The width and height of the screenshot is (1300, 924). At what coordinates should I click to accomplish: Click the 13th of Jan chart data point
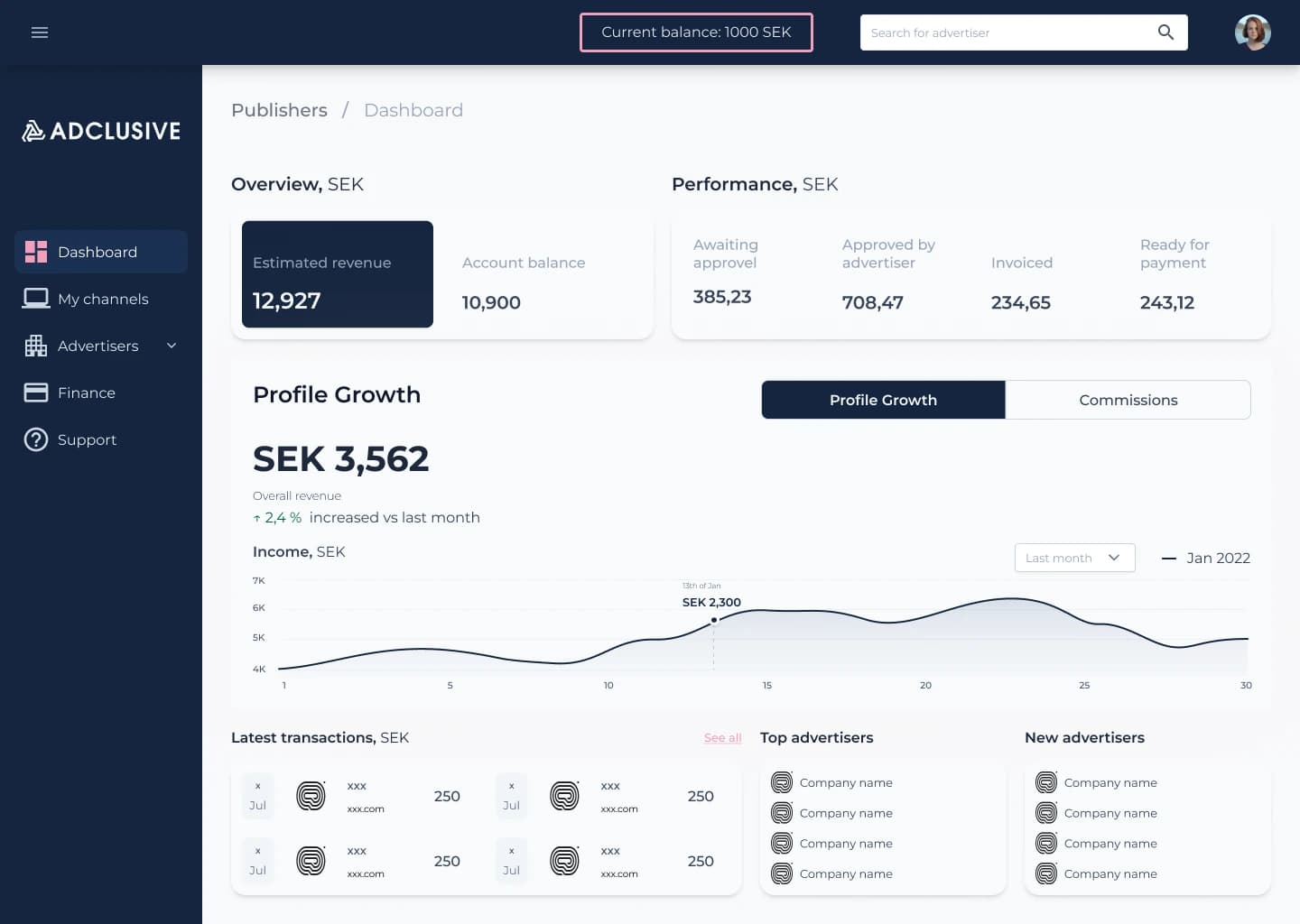pos(713,620)
